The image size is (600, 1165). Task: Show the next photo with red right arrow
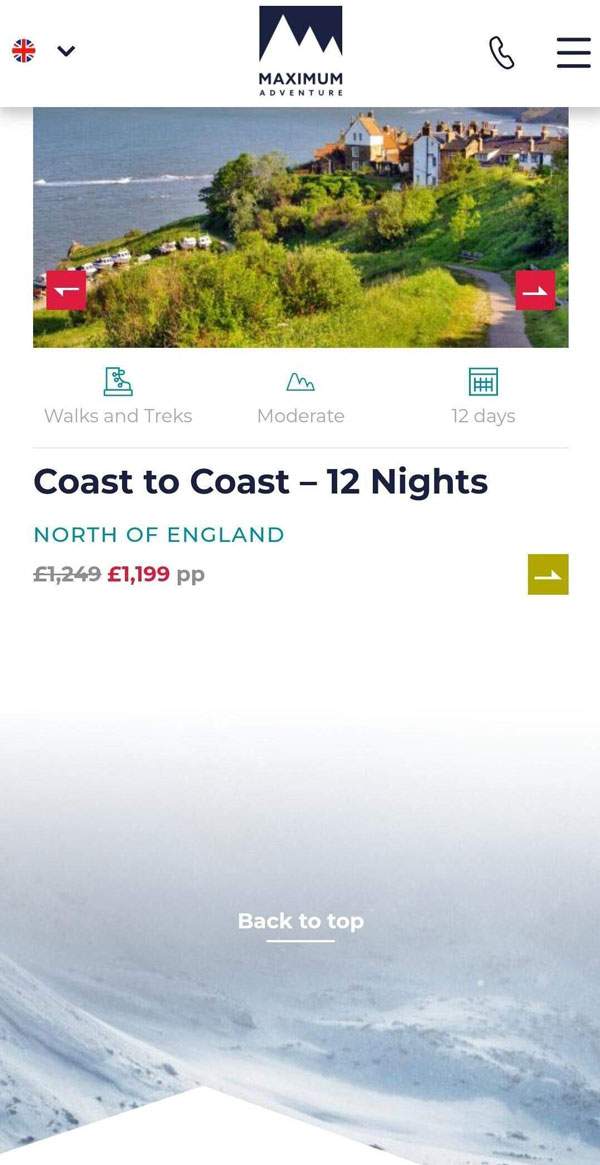[535, 290]
